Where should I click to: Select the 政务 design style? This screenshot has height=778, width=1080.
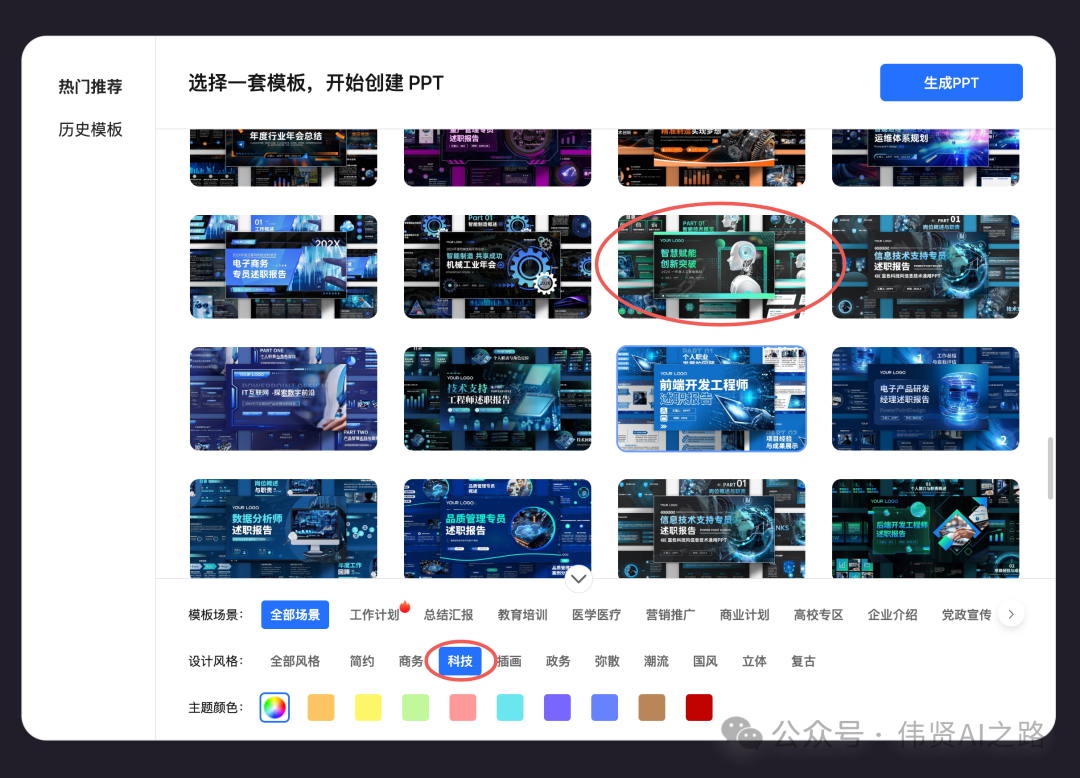click(558, 661)
